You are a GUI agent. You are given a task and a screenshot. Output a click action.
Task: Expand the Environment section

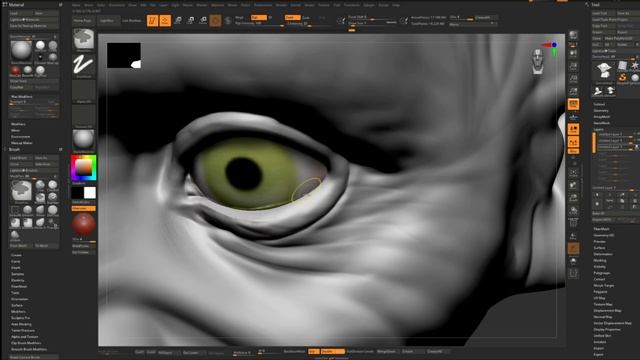pos(21,137)
